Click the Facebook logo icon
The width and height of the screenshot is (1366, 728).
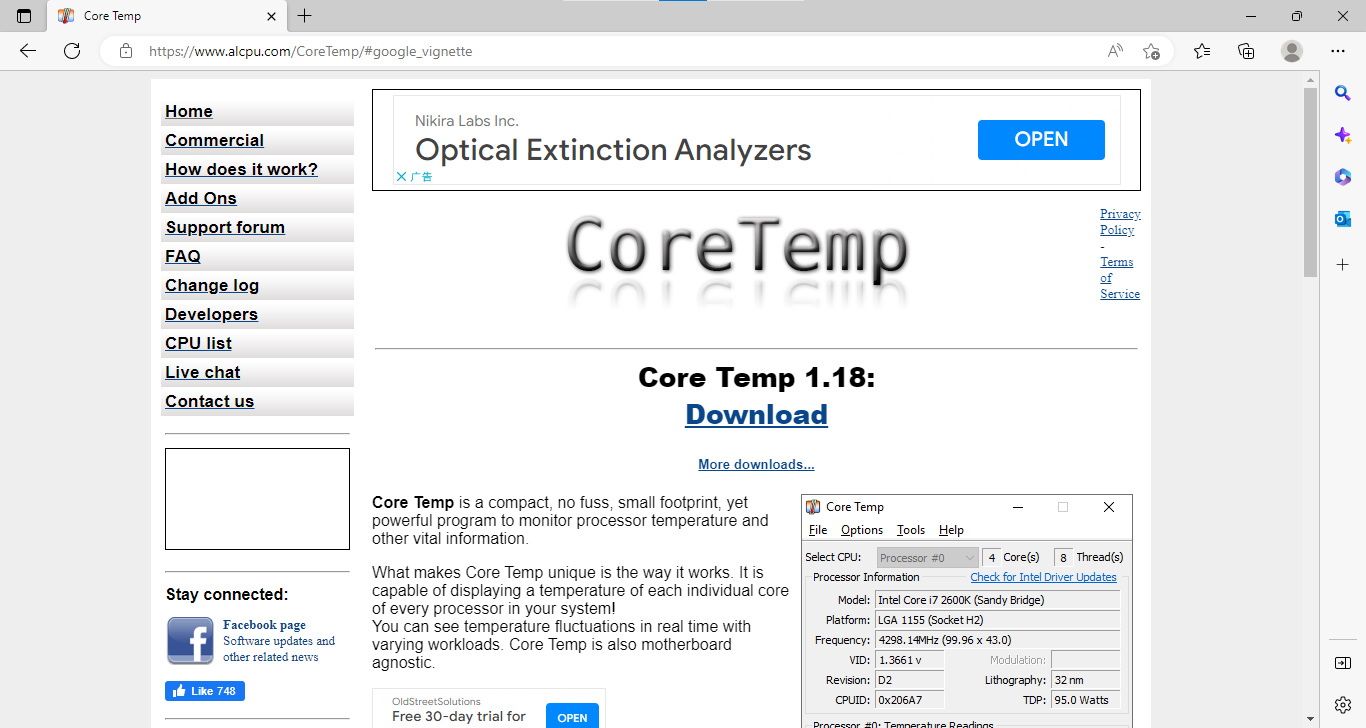pyautogui.click(x=190, y=640)
